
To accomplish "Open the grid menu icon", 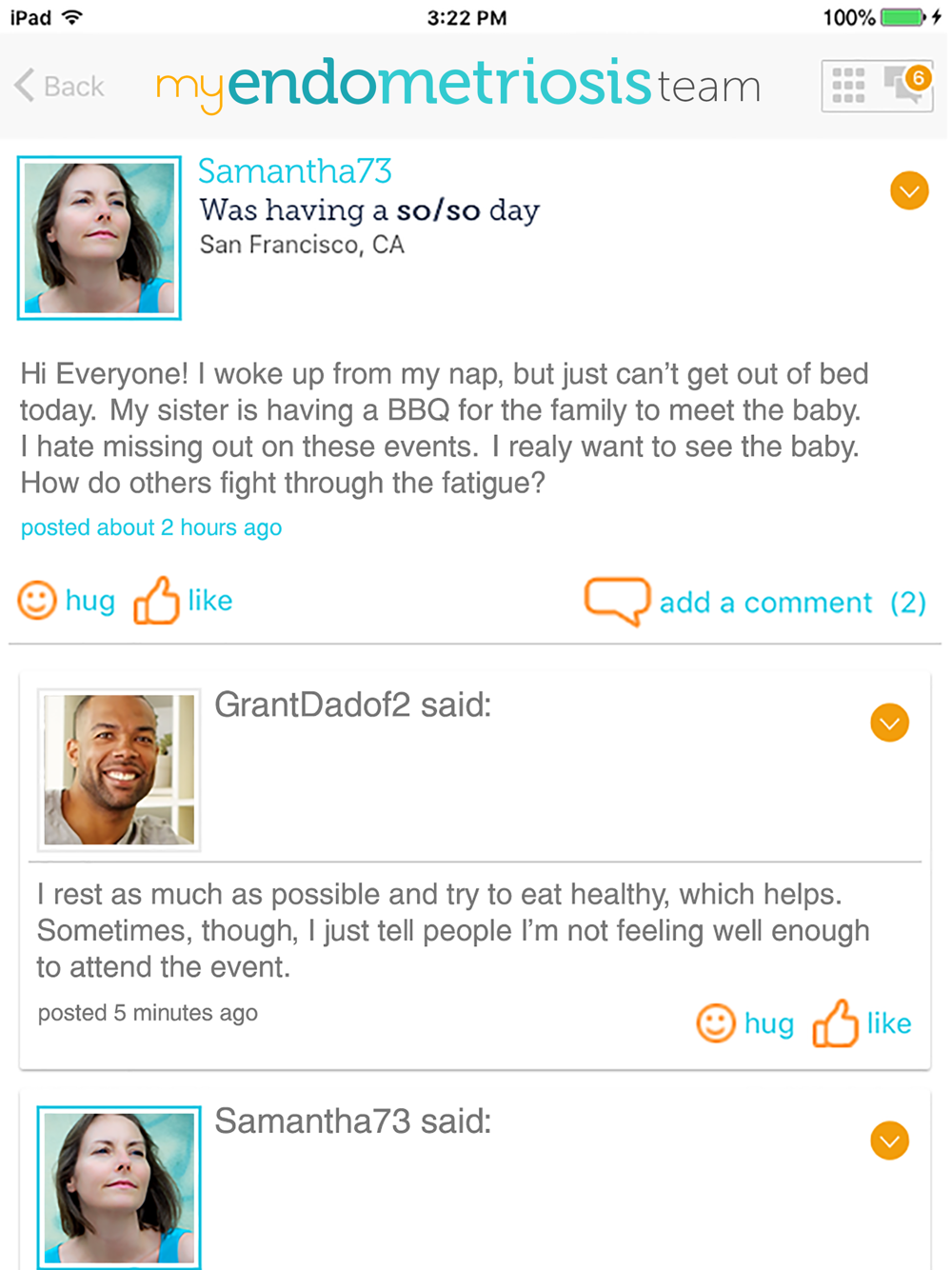I will point(848,86).
